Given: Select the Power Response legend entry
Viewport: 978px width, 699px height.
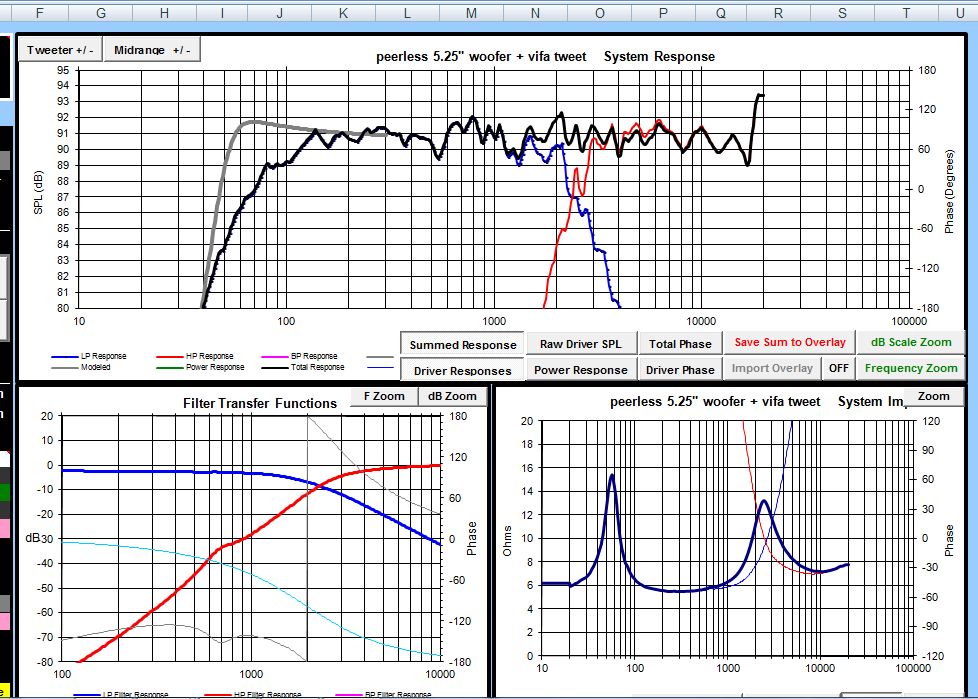Looking at the screenshot, I should (200, 367).
